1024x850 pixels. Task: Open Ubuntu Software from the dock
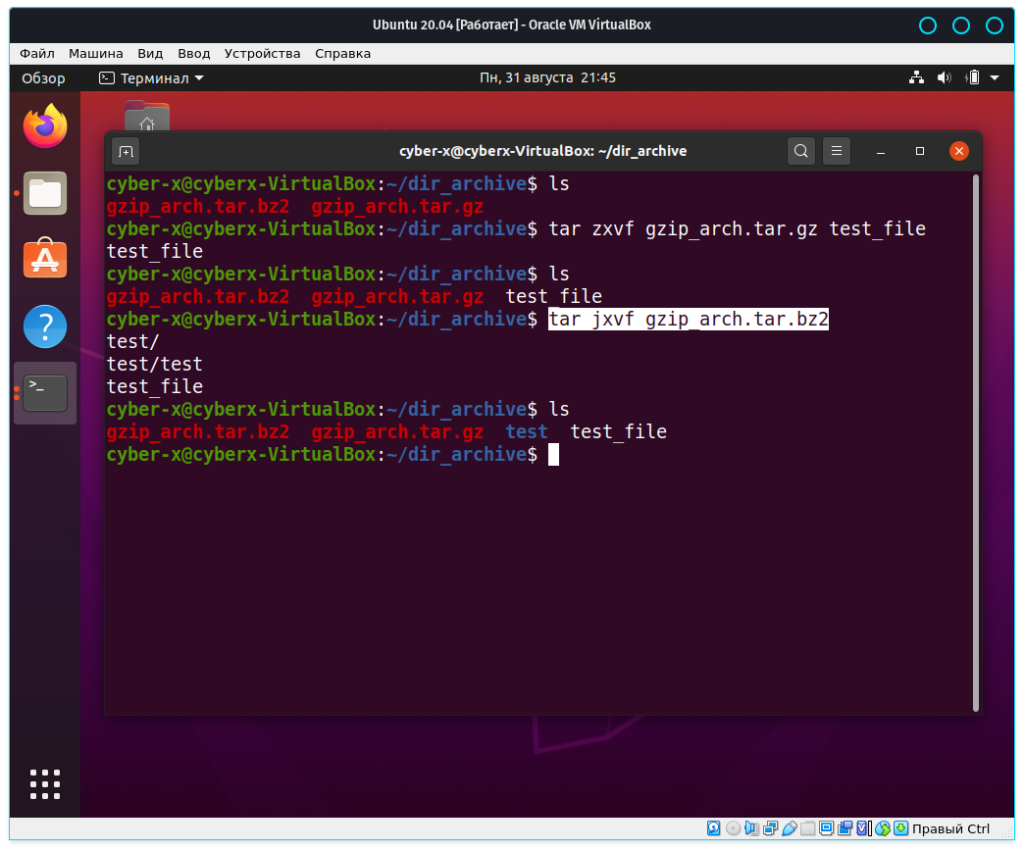pos(45,259)
